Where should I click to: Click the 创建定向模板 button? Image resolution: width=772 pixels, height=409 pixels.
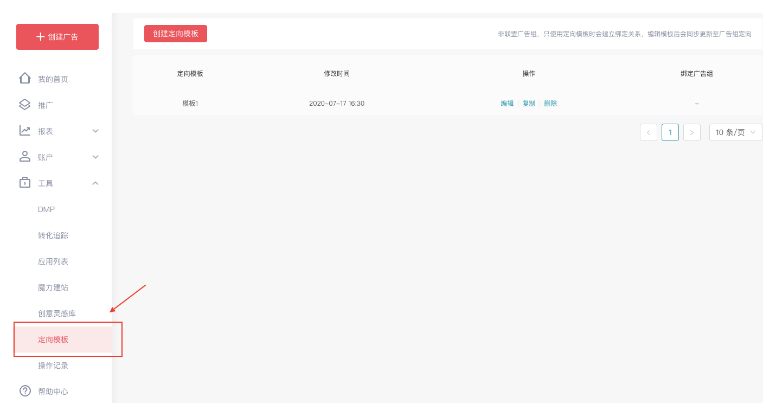(175, 33)
